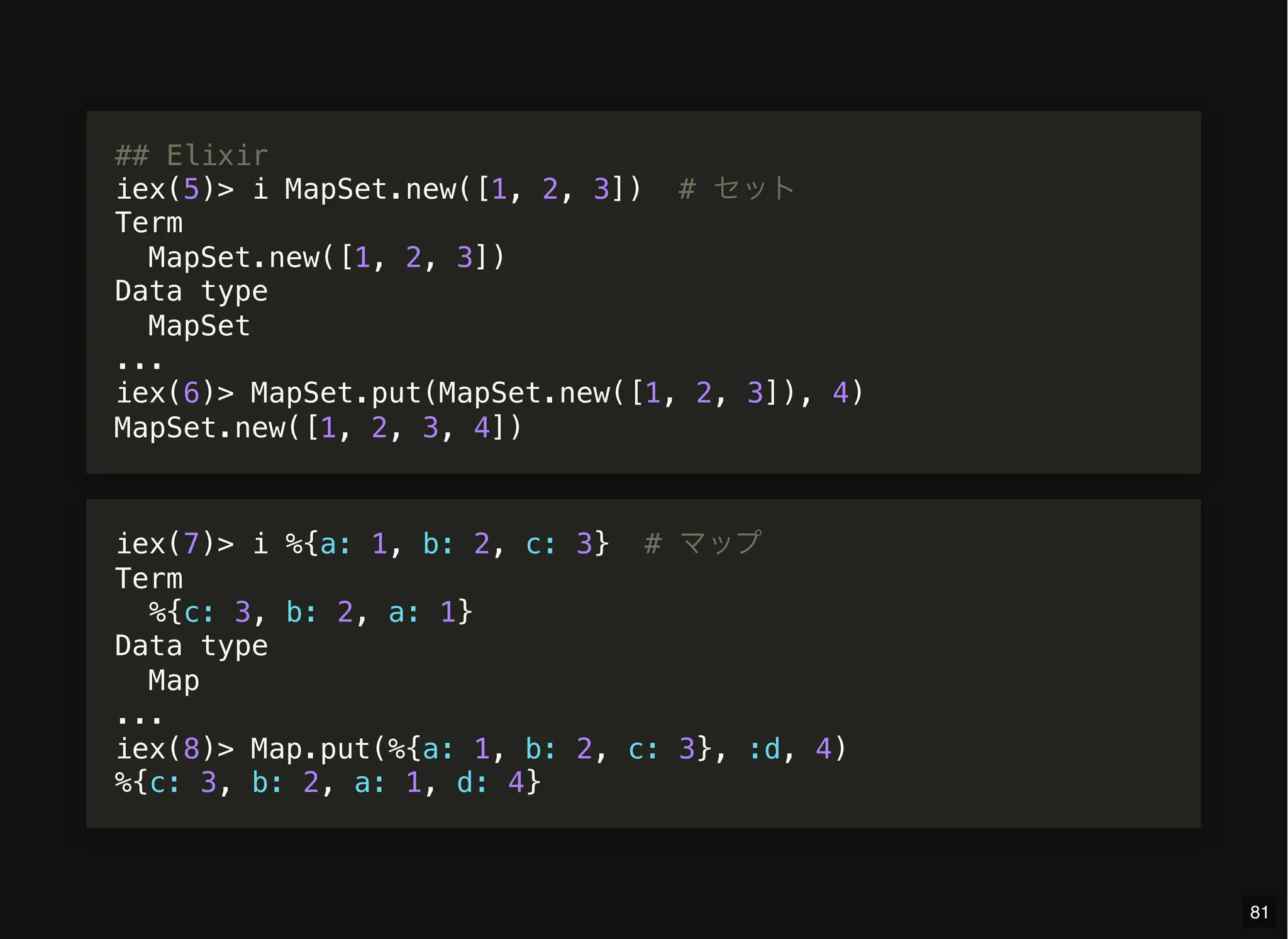Click 'Data type' in the first code block
The height and width of the screenshot is (939, 1288).
click(x=191, y=292)
